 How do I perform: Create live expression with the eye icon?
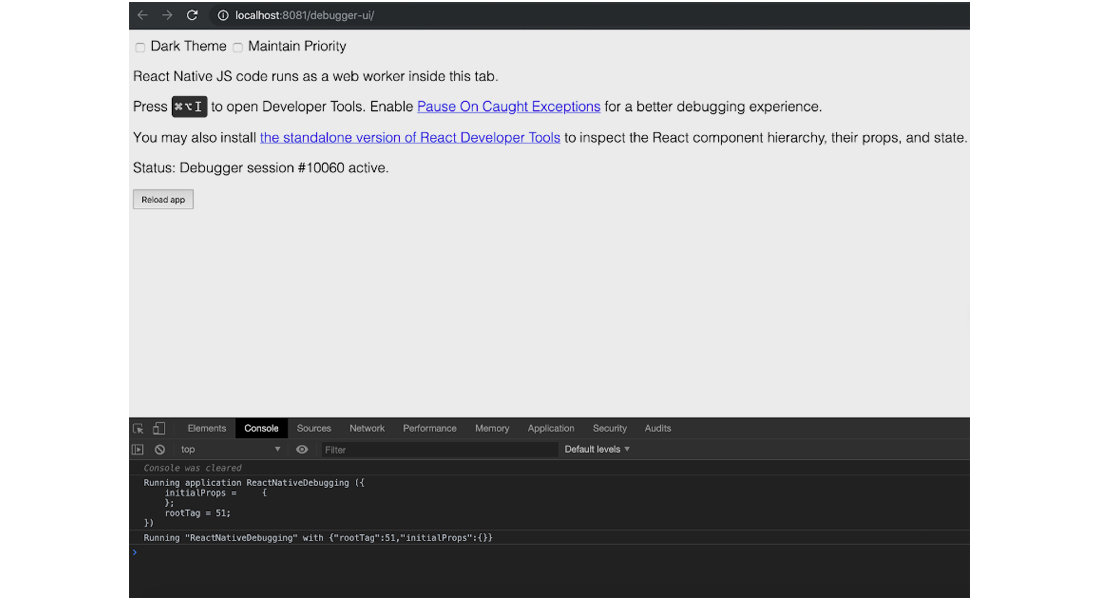click(302, 450)
